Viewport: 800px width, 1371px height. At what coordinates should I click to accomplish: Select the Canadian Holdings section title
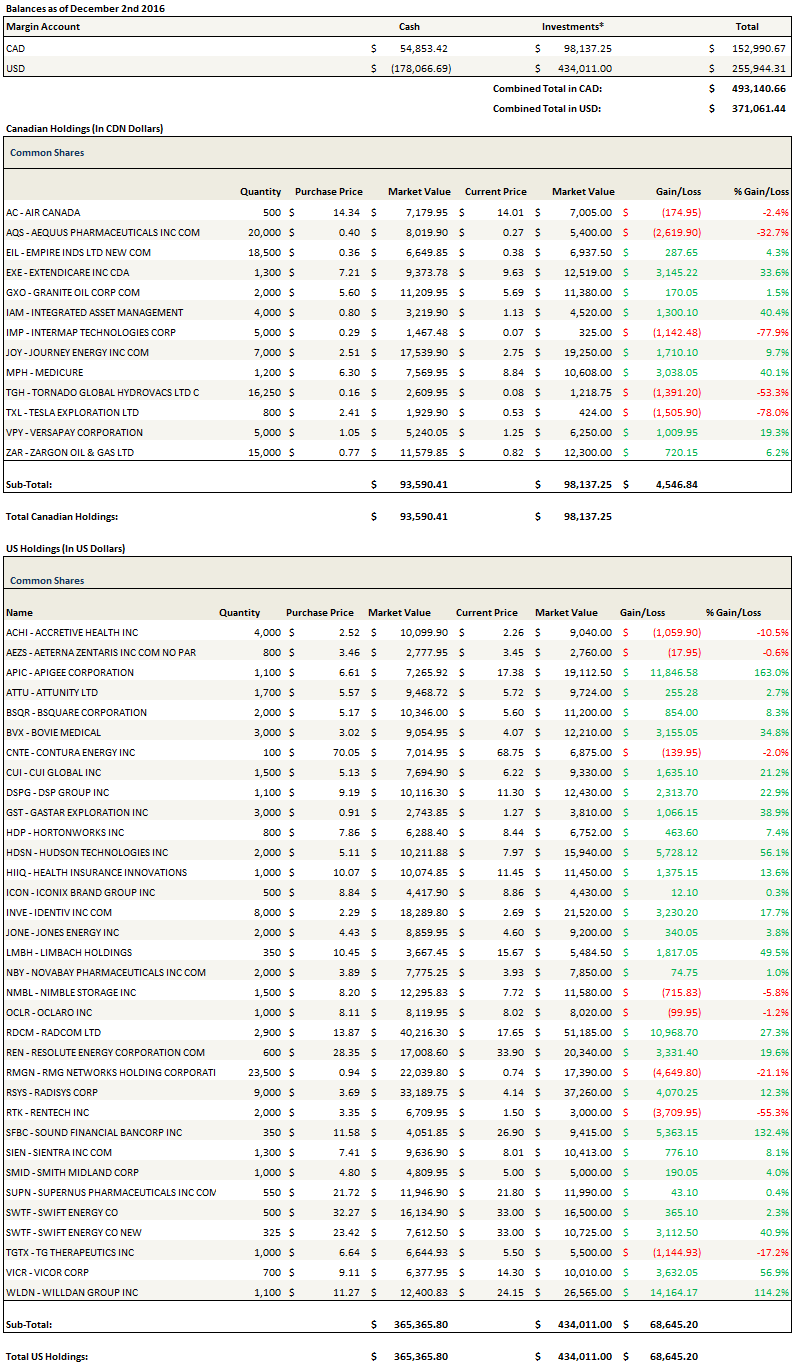84,128
